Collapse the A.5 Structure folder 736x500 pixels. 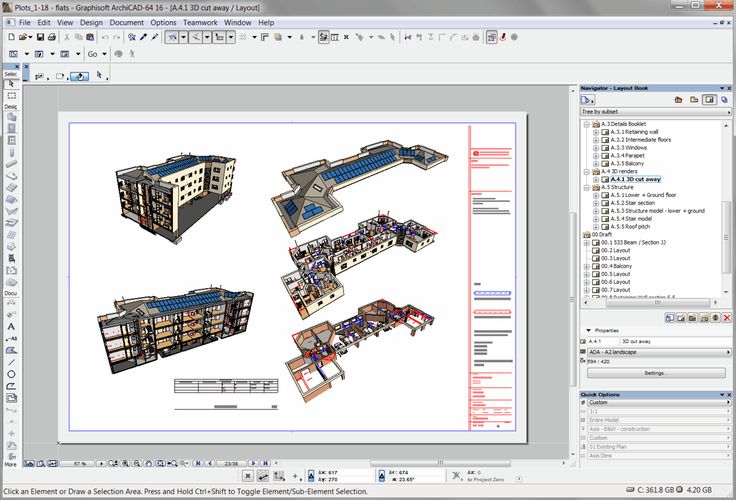tap(587, 187)
